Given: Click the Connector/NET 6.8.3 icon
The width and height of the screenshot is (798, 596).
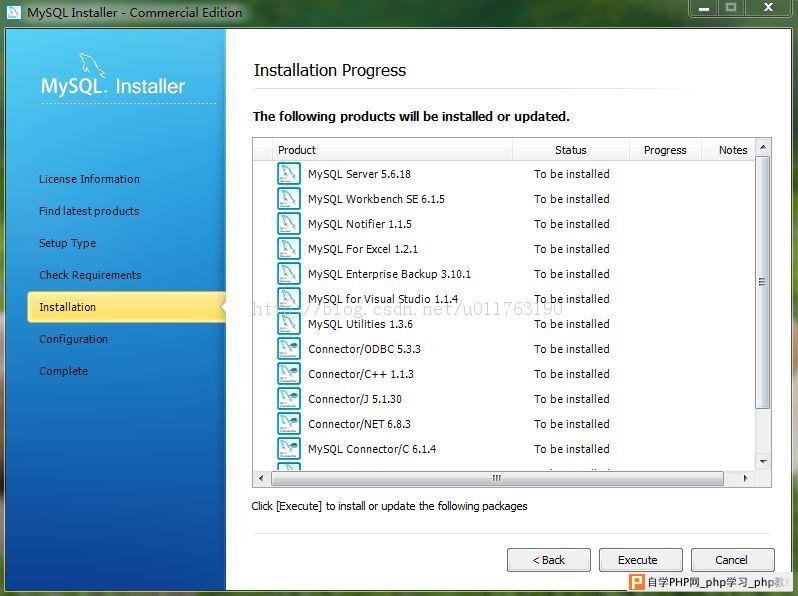Looking at the screenshot, I should tap(289, 423).
